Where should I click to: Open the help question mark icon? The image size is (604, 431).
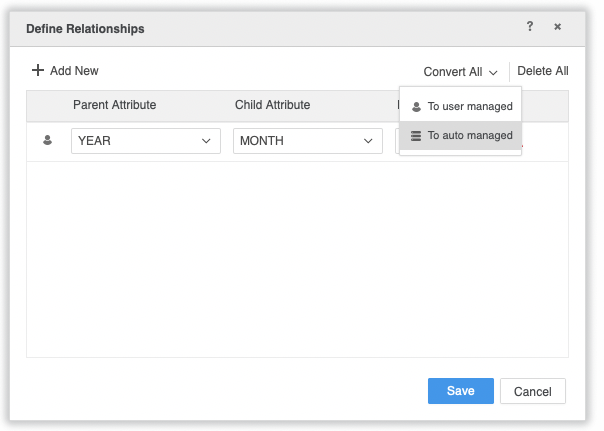(530, 27)
